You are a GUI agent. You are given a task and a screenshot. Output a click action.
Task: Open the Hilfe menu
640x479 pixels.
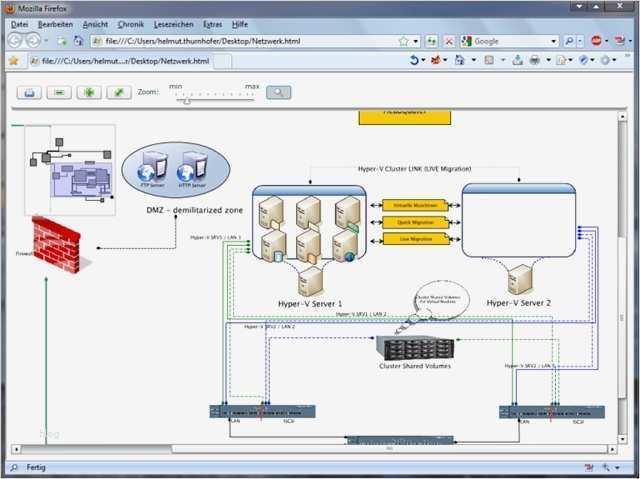[240, 24]
